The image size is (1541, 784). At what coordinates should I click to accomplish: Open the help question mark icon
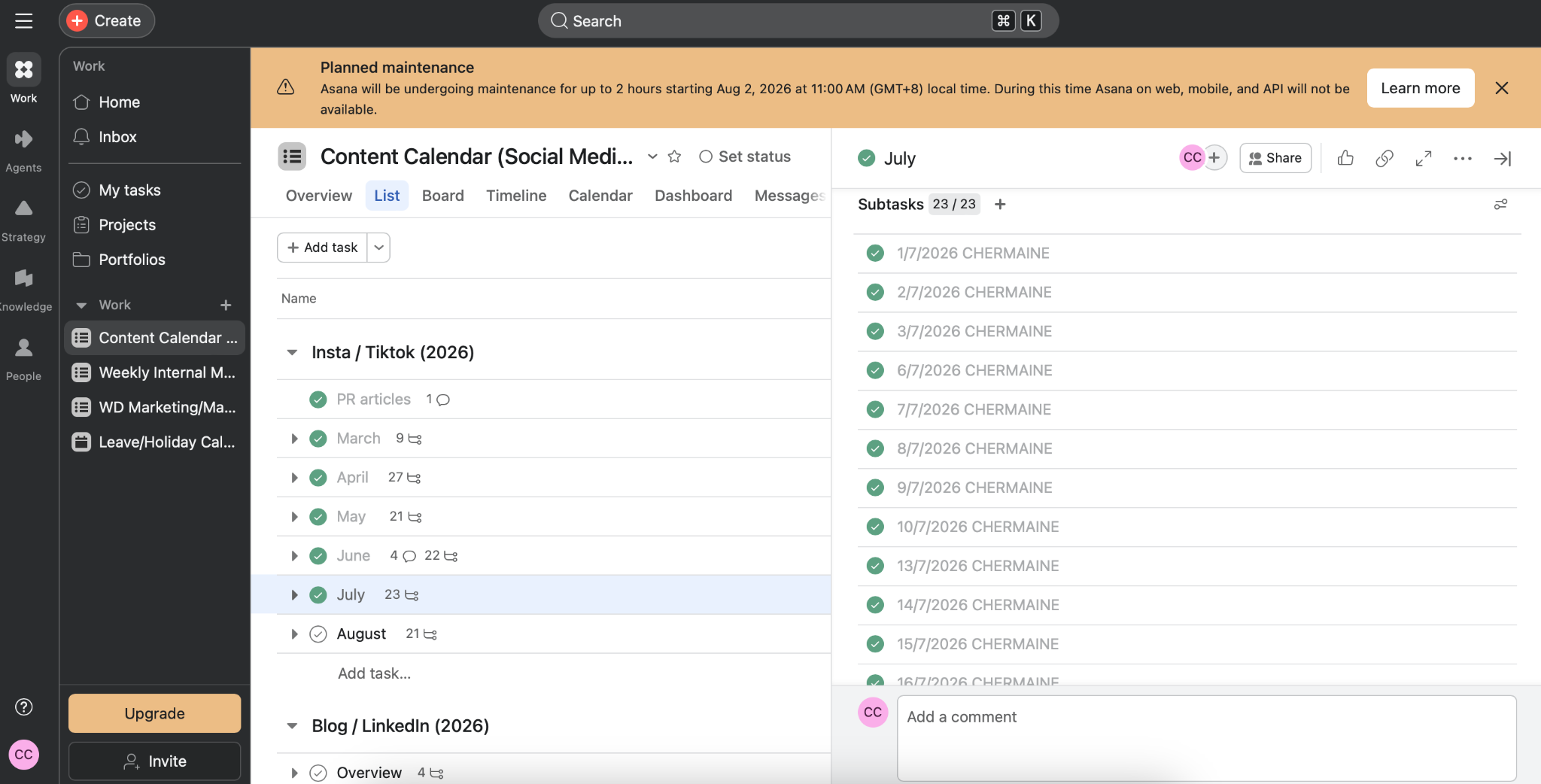click(x=24, y=707)
